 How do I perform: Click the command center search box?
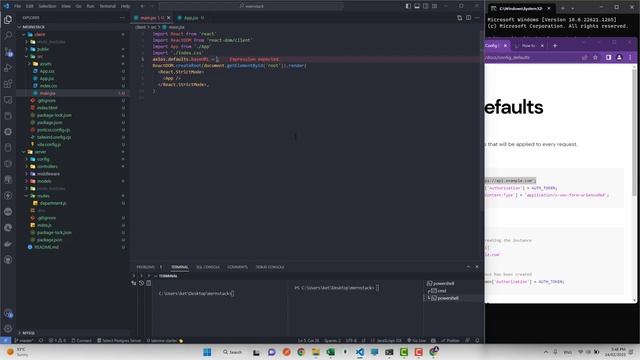click(251, 6)
